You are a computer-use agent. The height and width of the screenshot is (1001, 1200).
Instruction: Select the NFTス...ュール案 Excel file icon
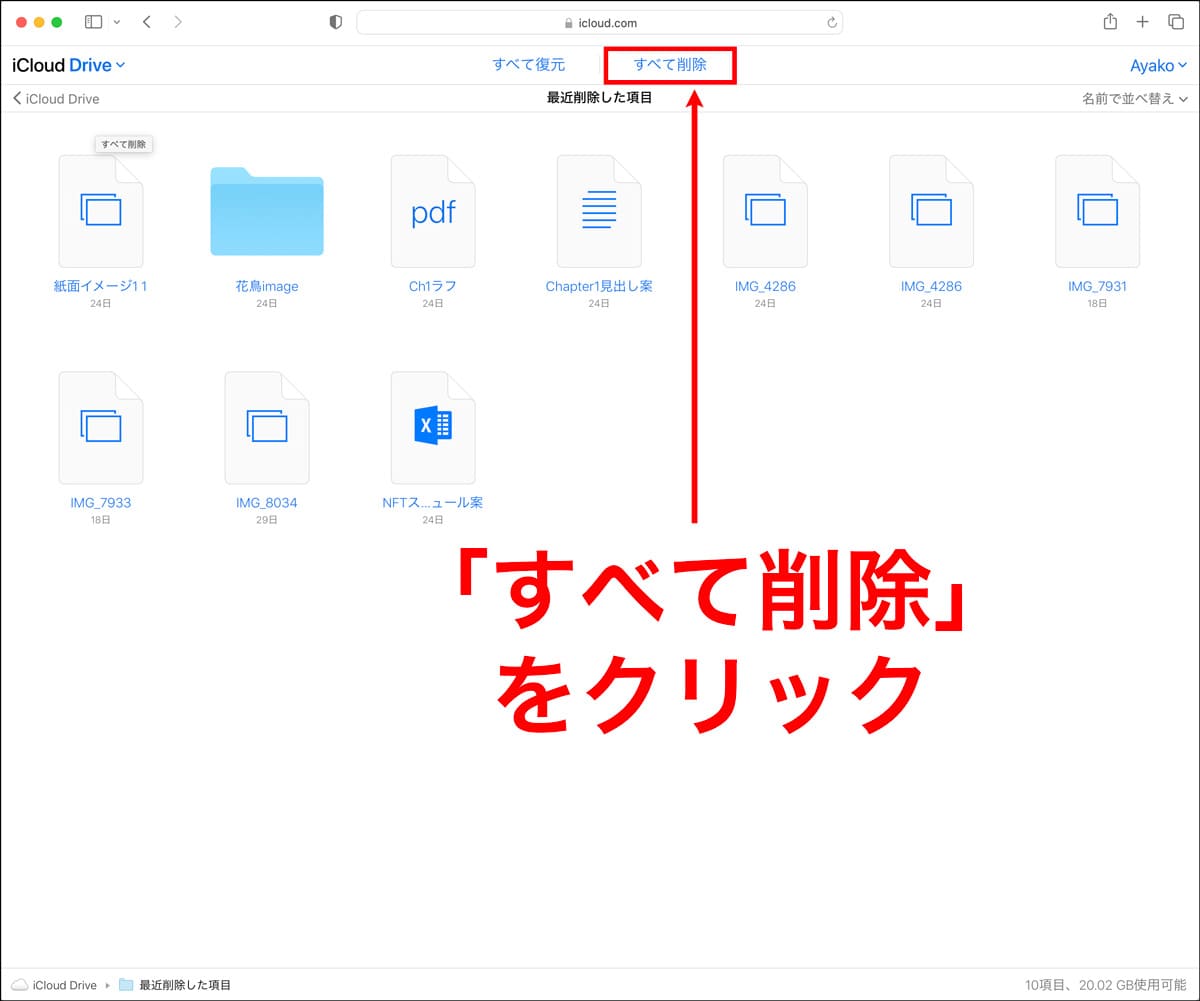433,428
